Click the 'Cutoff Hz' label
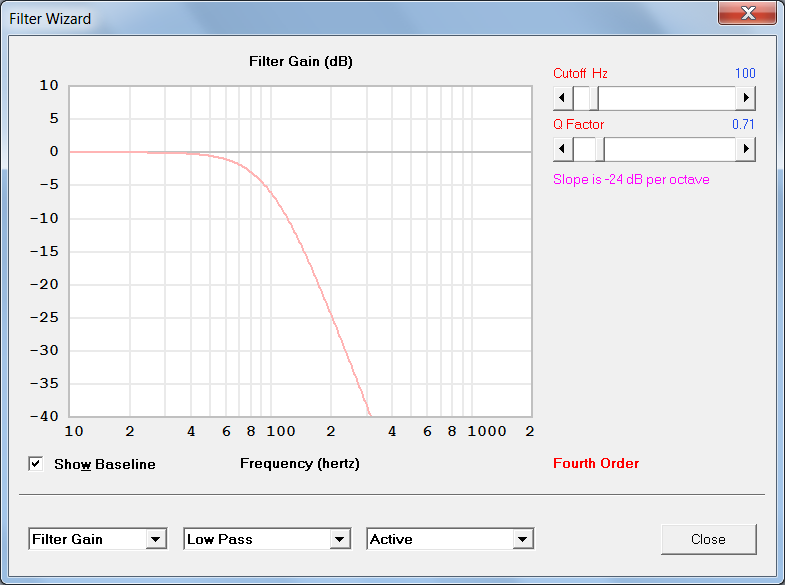Viewport: 785px width, 585px height. 580,73
